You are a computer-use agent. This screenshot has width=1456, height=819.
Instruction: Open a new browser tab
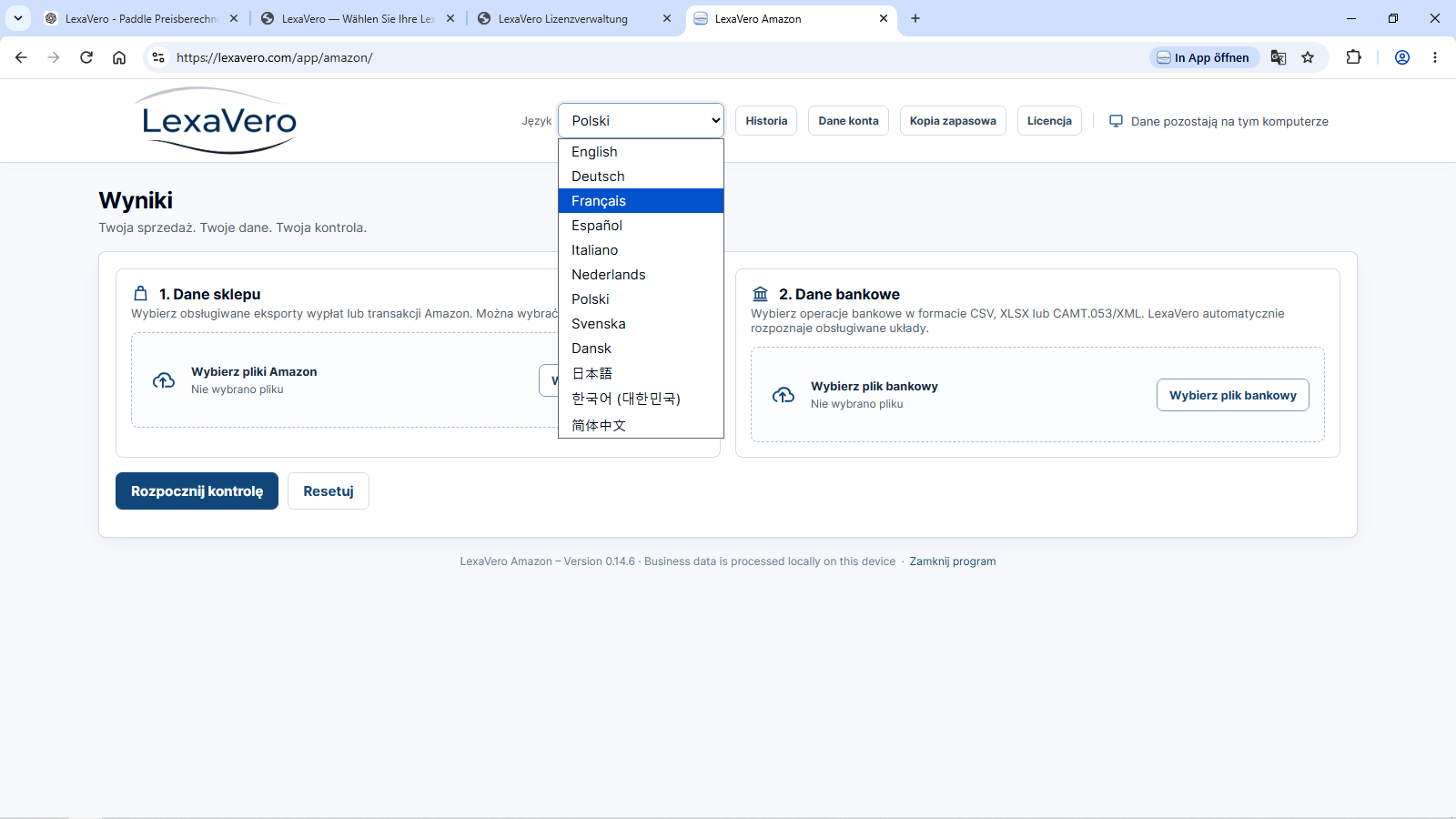[x=915, y=18]
